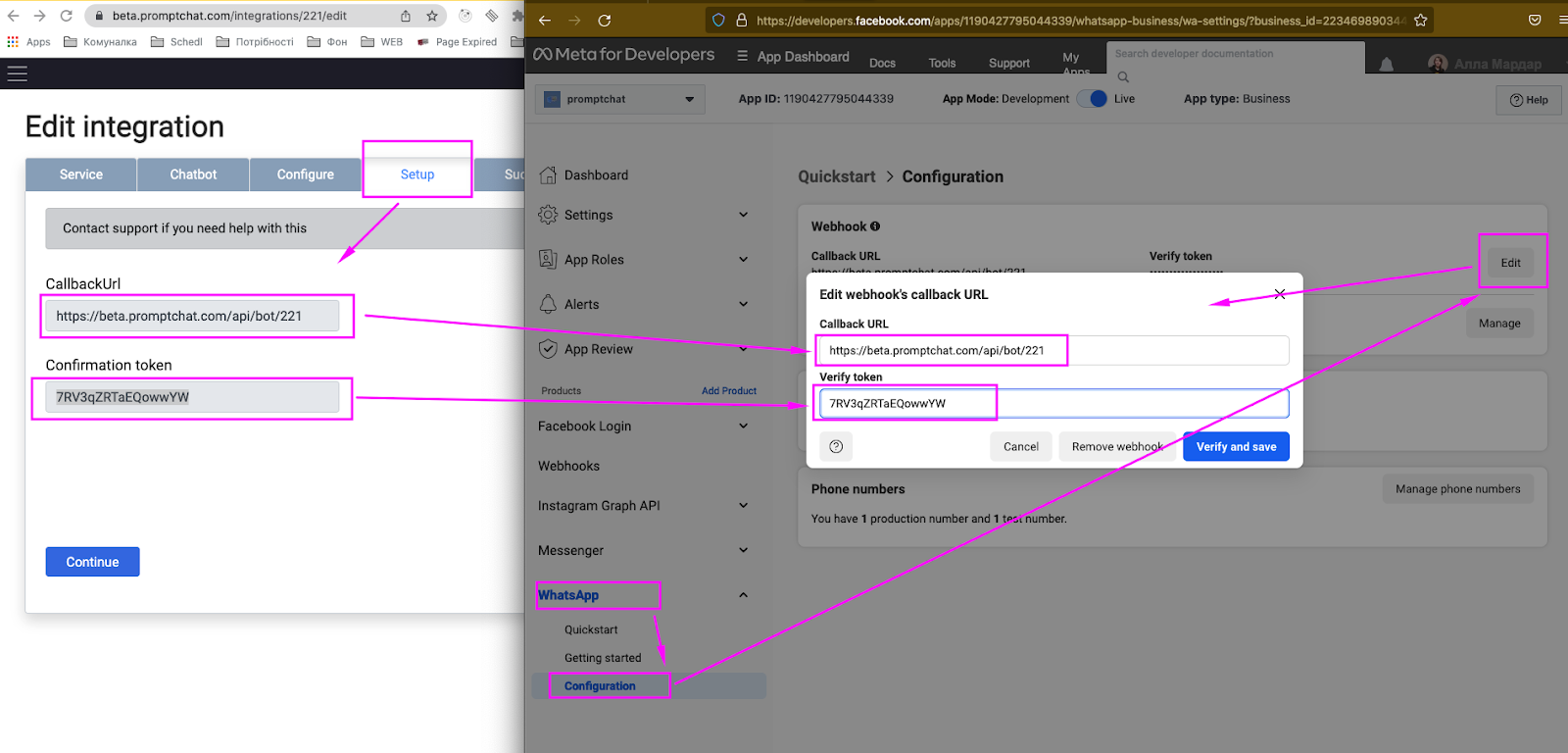1568x753 pixels.
Task: Open Dashboard from the sidebar
Action: (596, 176)
